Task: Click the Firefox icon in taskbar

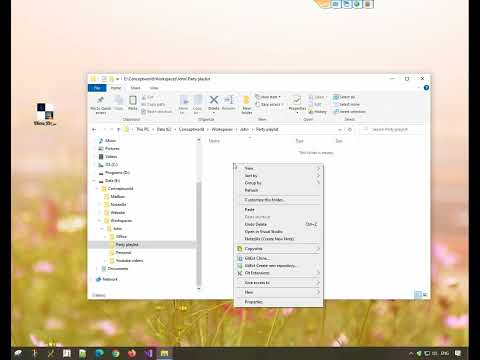Action: click(x=132, y=353)
